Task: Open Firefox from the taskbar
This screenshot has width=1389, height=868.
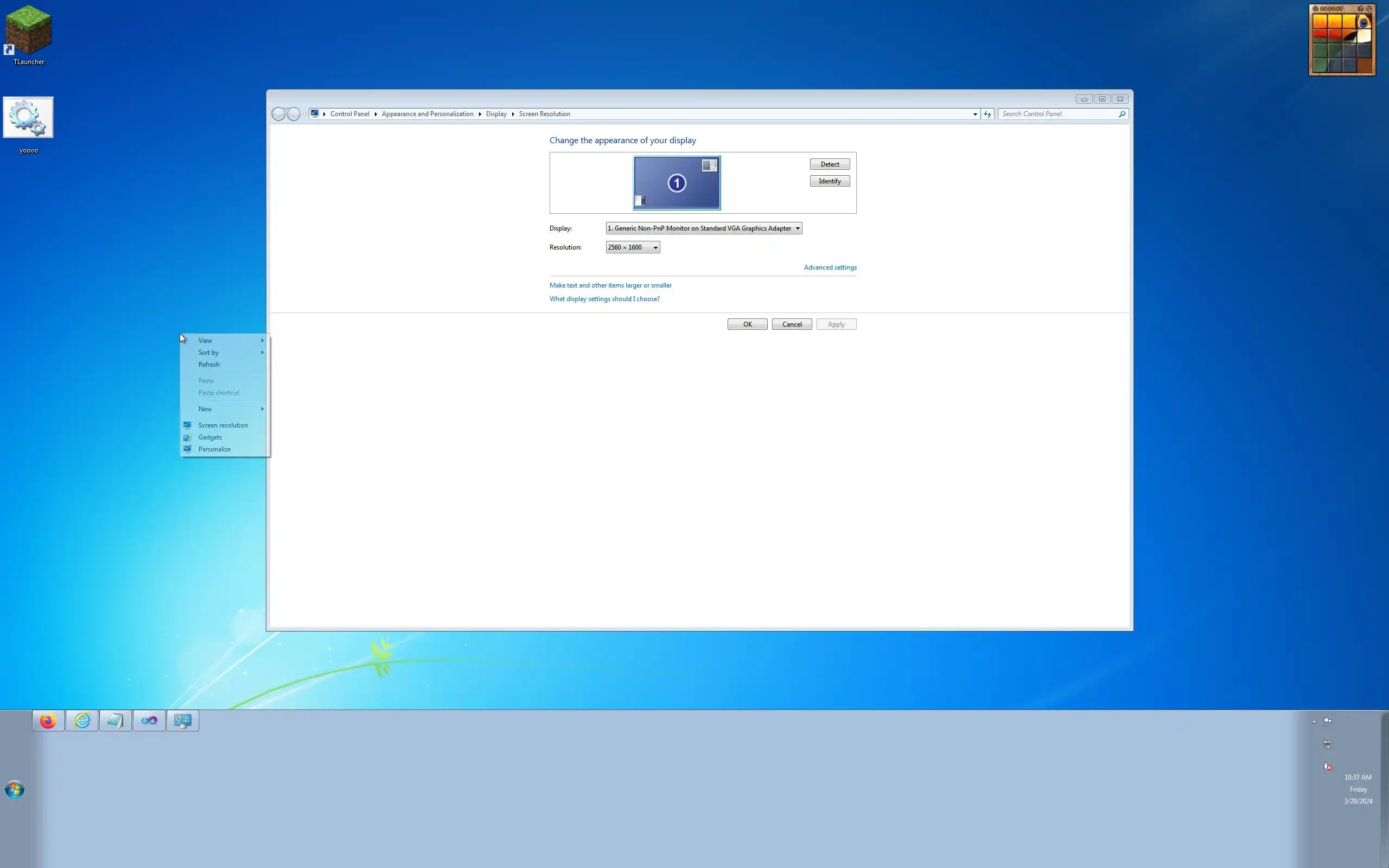Action: (48, 720)
